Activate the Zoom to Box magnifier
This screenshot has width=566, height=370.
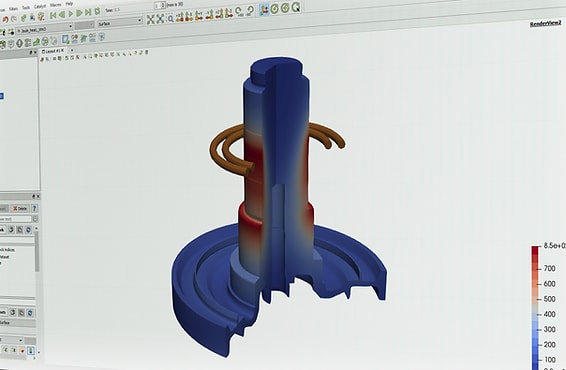[x=170, y=18]
